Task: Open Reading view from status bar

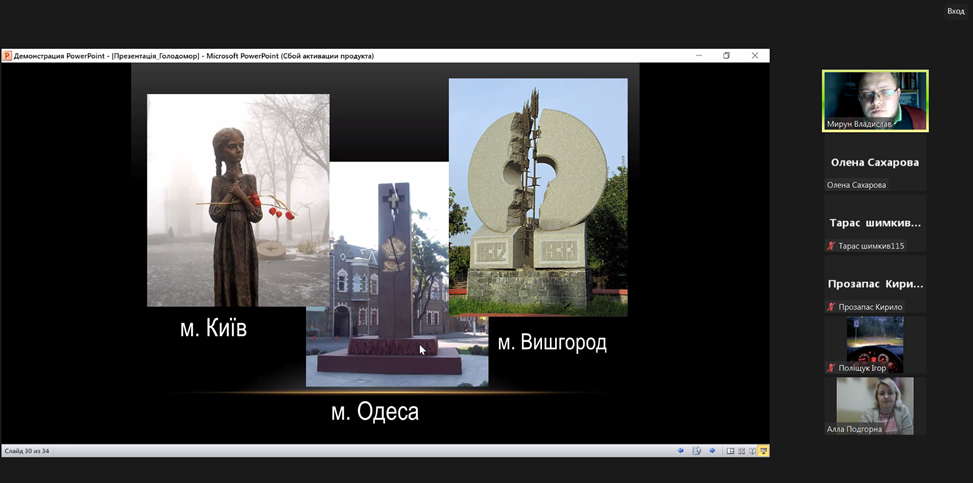Action: pos(752,451)
